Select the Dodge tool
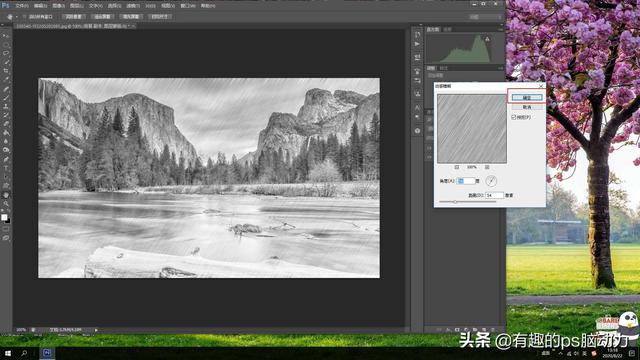Viewport: 640px width, 360px height. [6, 150]
